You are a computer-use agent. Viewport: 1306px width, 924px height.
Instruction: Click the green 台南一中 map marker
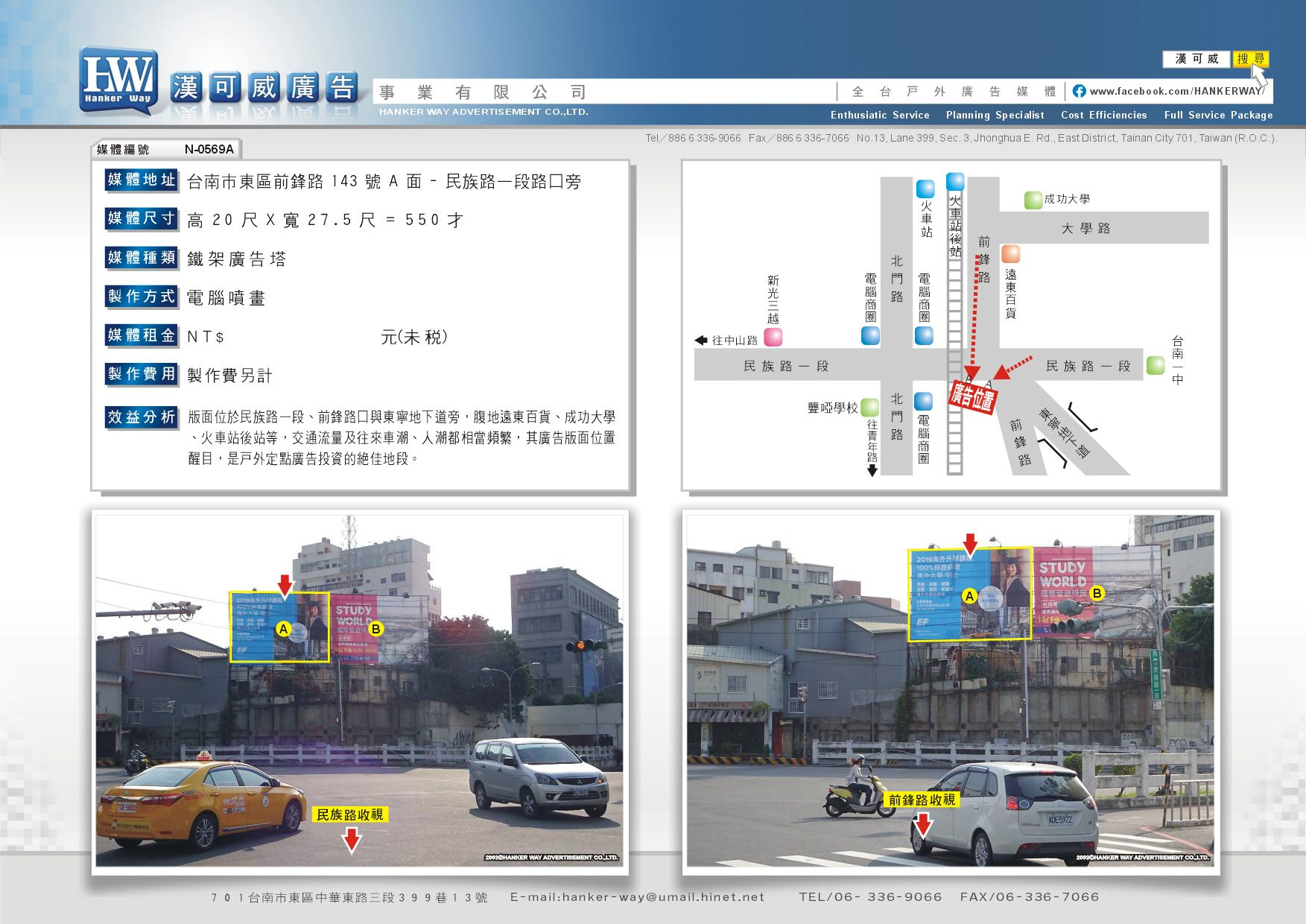click(x=1156, y=365)
